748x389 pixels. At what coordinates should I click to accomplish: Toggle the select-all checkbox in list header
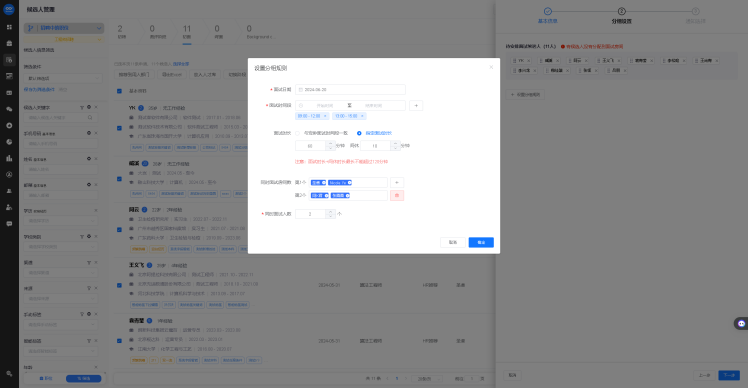[119, 91]
